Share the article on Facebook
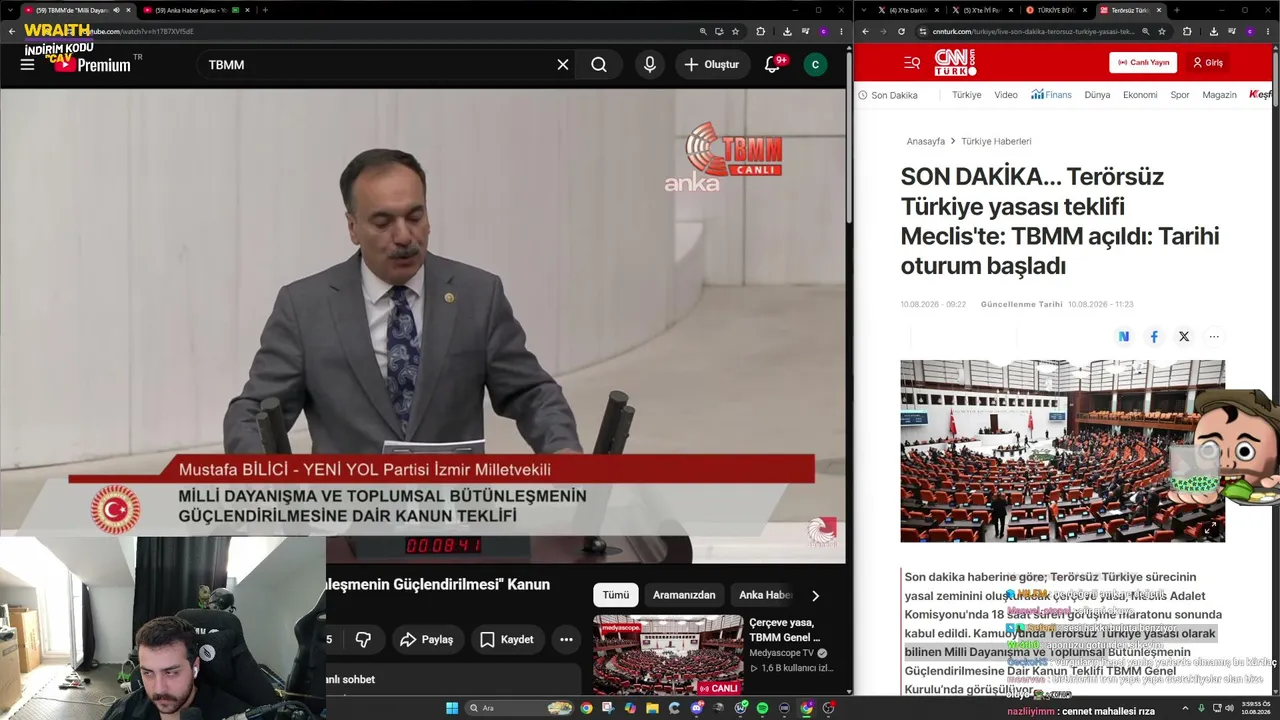Image resolution: width=1280 pixels, height=720 pixels. click(x=1154, y=337)
